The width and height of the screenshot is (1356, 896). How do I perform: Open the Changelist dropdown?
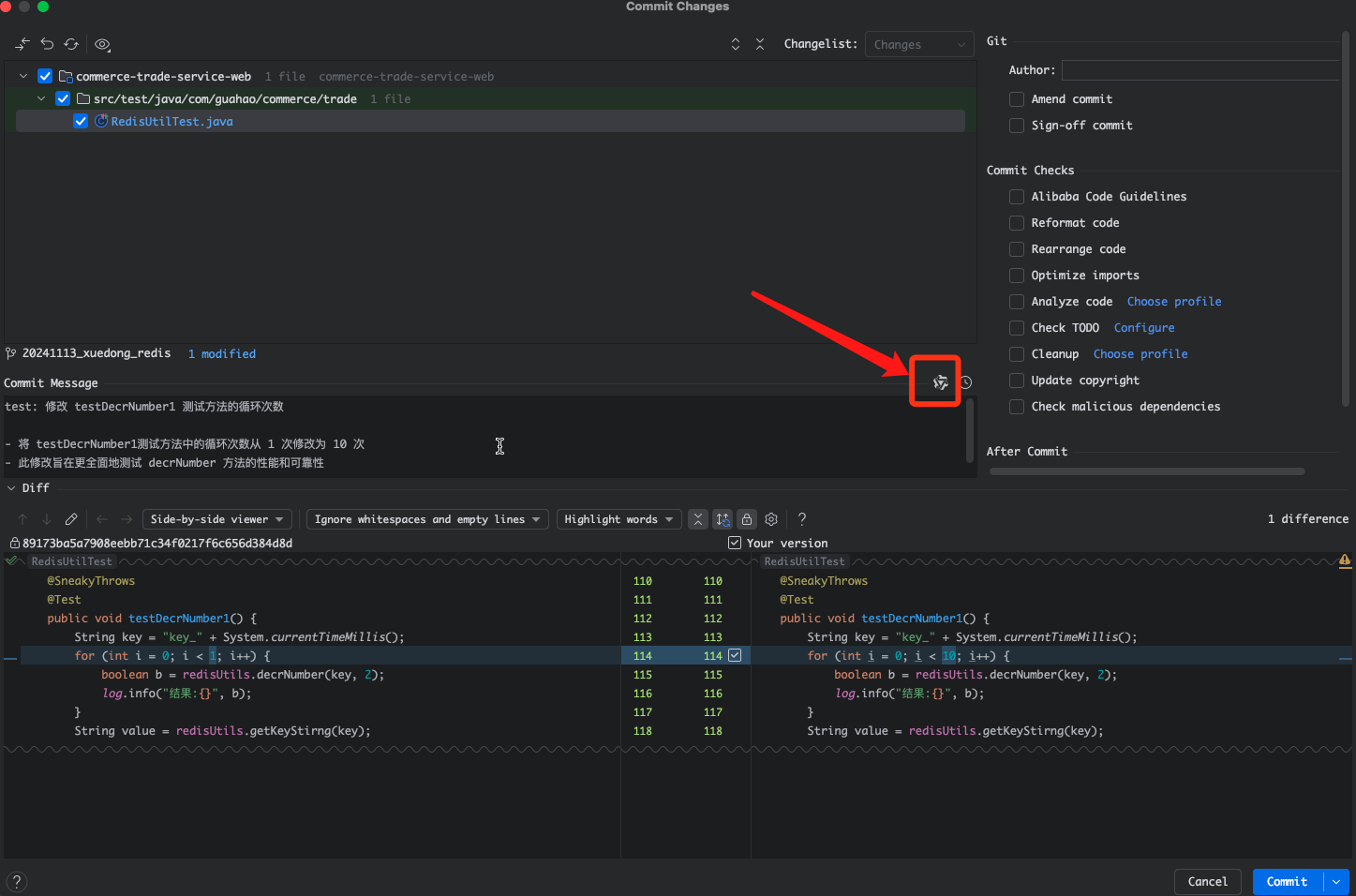pos(919,44)
